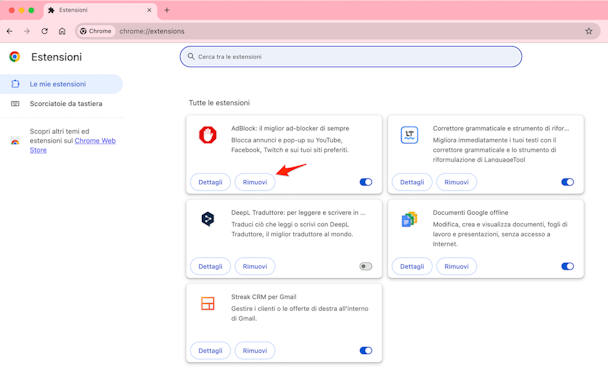Disable the AdBlock toggle
The image size is (608, 376).
[x=366, y=182]
